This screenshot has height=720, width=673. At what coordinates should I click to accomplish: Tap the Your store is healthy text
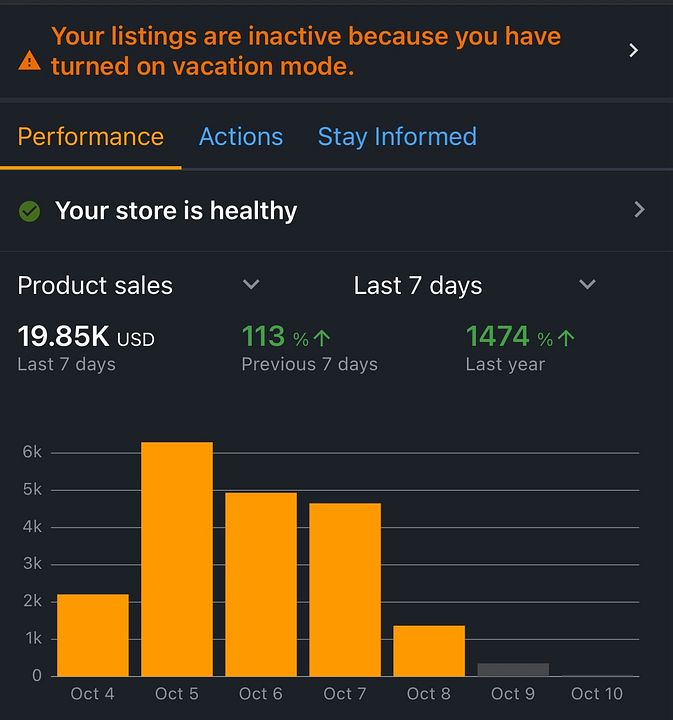(176, 211)
